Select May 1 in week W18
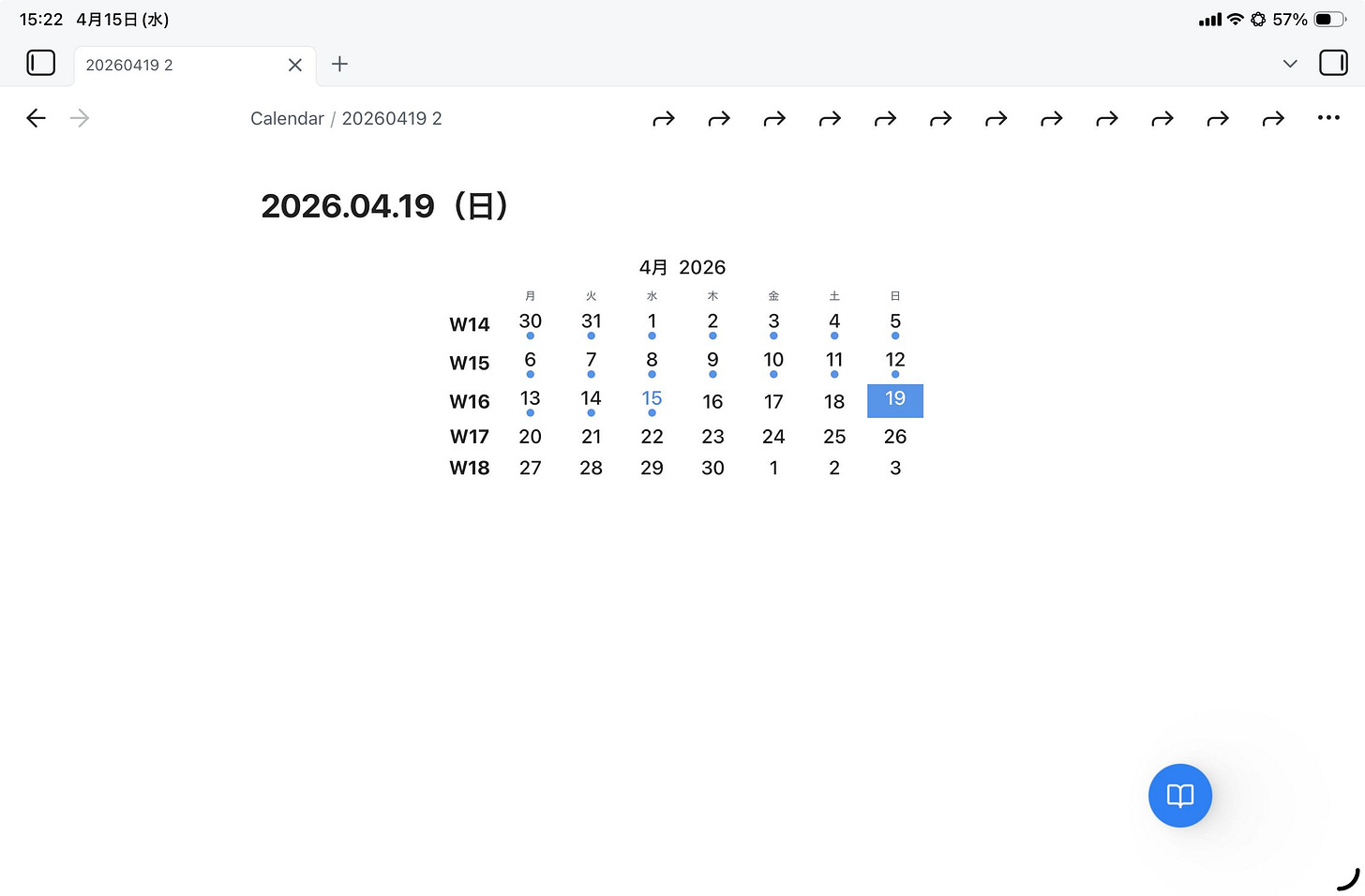 click(773, 468)
